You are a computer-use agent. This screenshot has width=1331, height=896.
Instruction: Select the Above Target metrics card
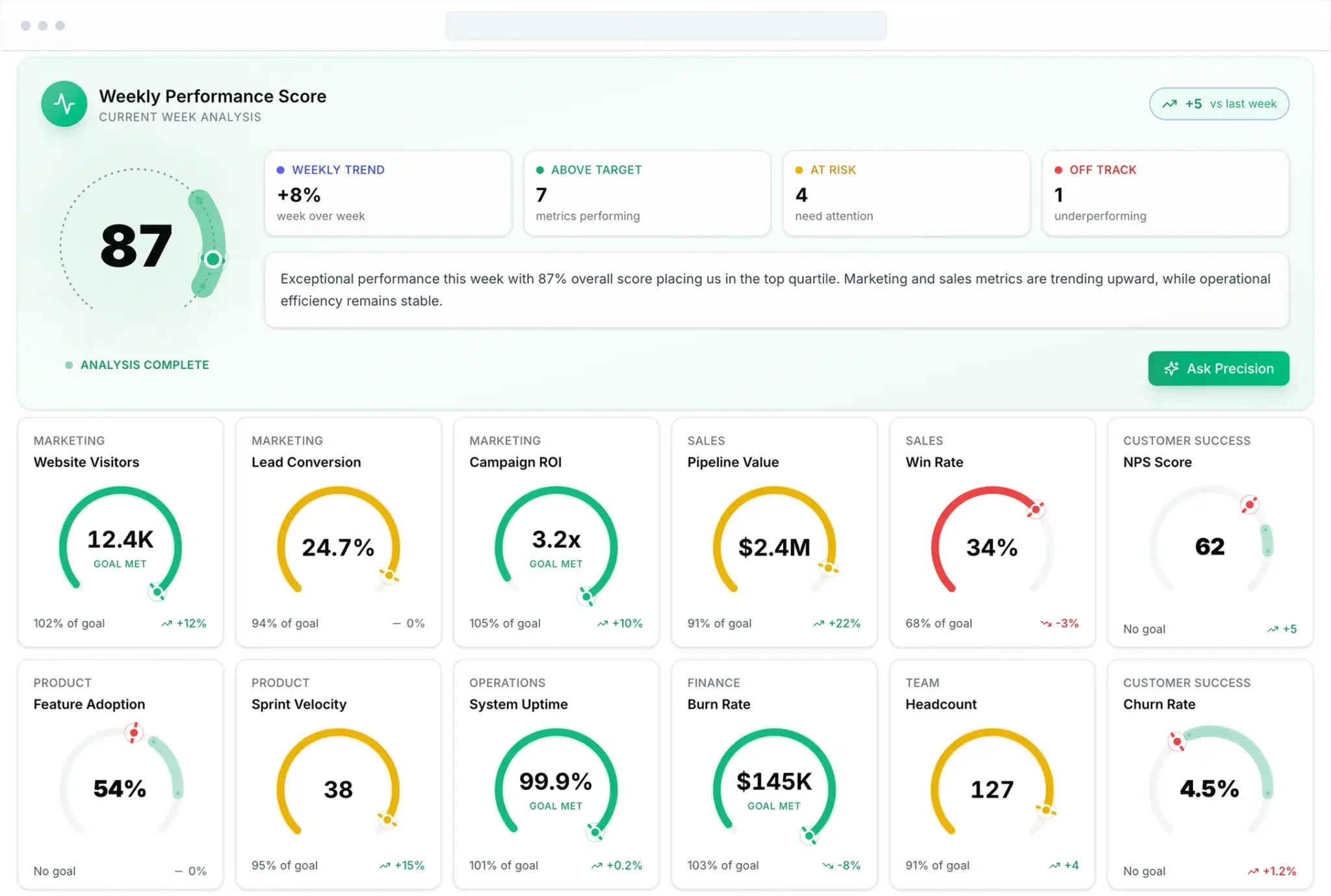pyautogui.click(x=647, y=193)
